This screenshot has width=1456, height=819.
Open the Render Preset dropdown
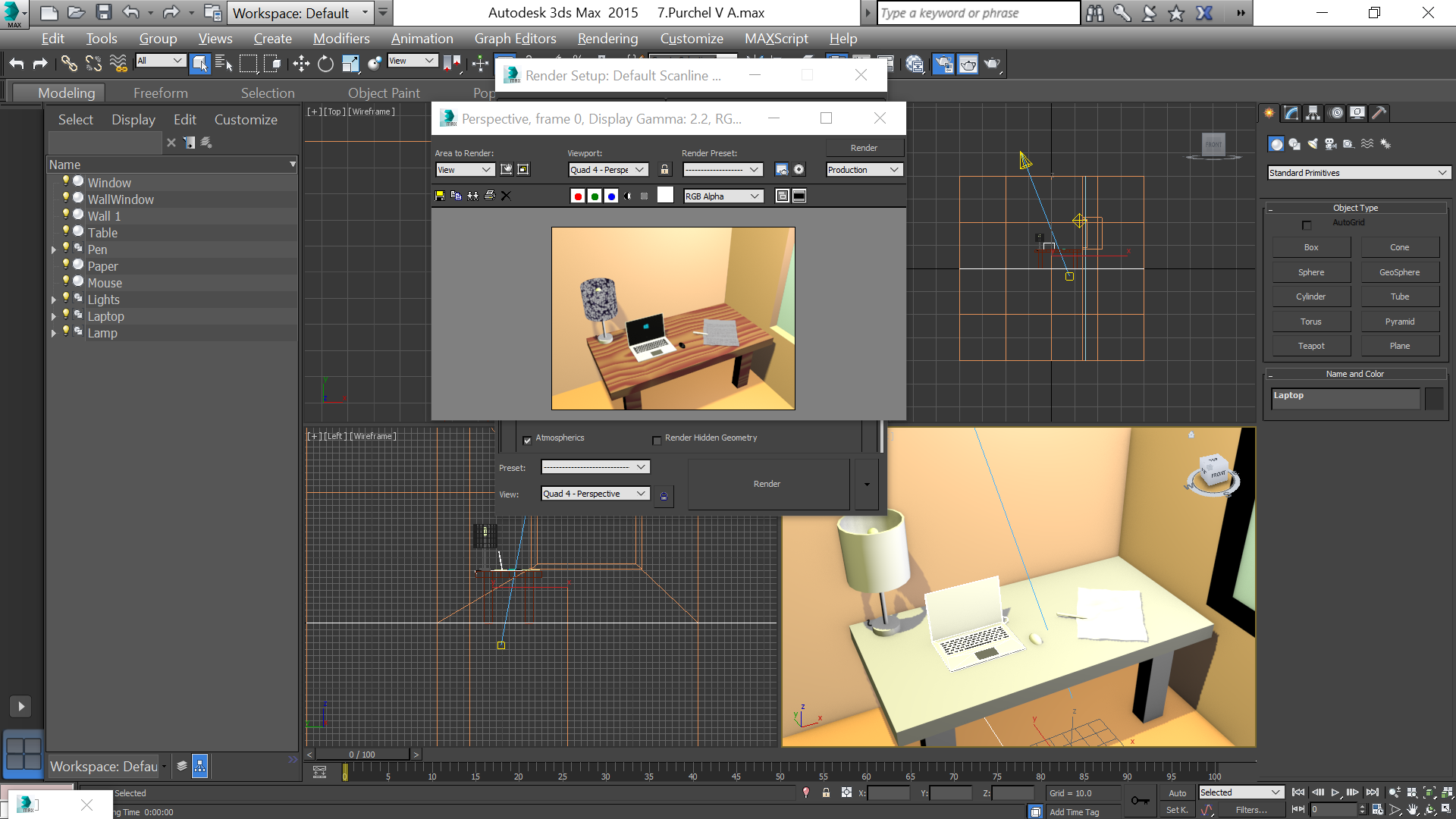(723, 170)
